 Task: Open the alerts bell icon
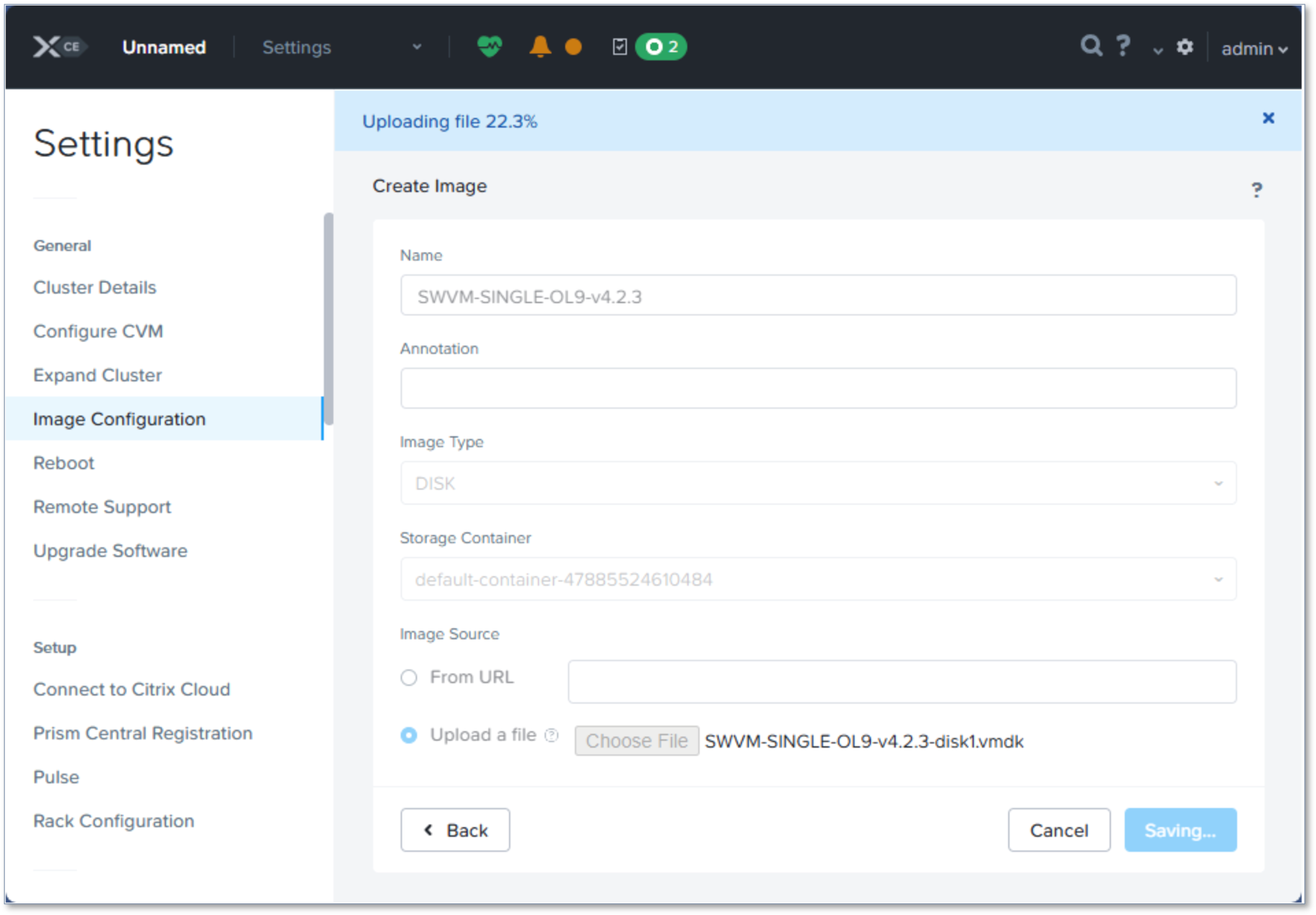(540, 47)
